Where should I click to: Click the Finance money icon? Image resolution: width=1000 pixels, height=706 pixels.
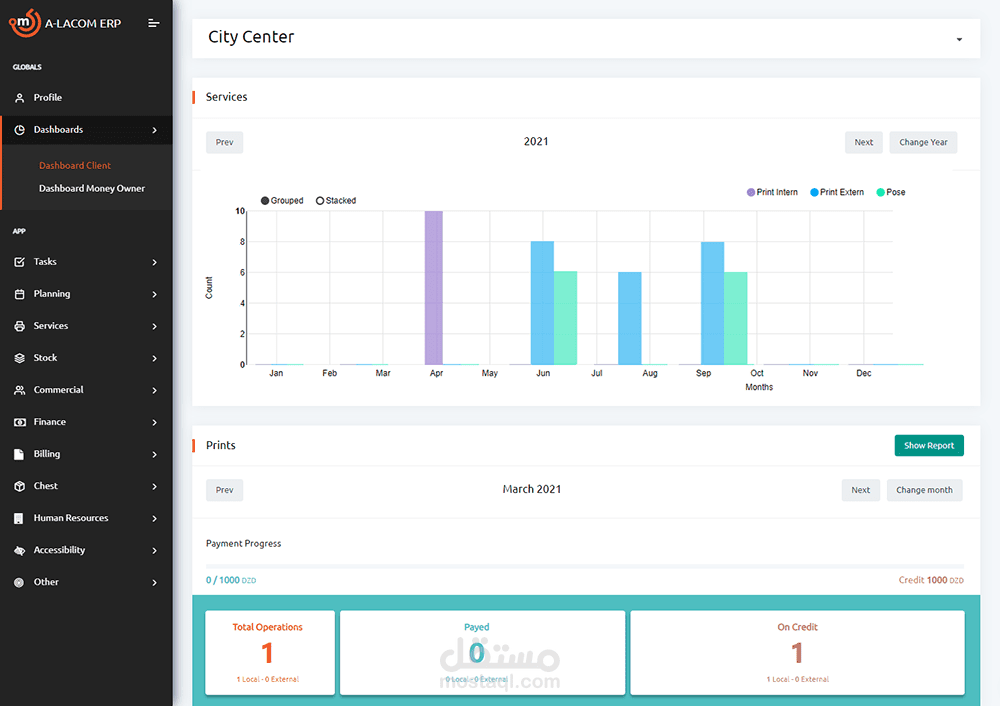click(x=20, y=422)
